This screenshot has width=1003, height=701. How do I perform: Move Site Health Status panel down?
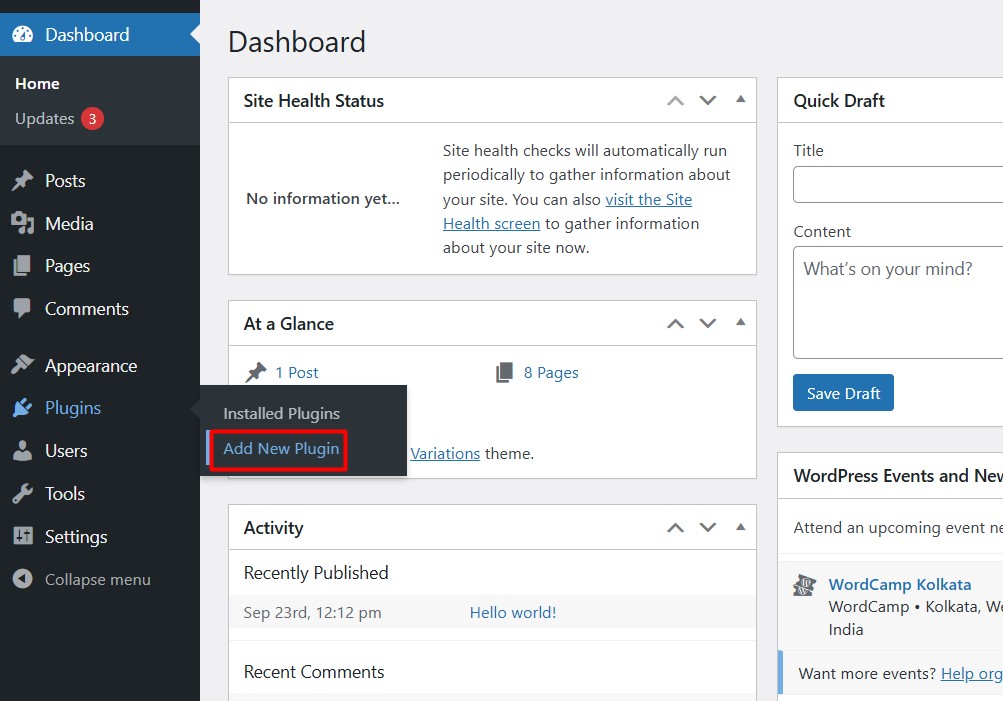coord(707,100)
